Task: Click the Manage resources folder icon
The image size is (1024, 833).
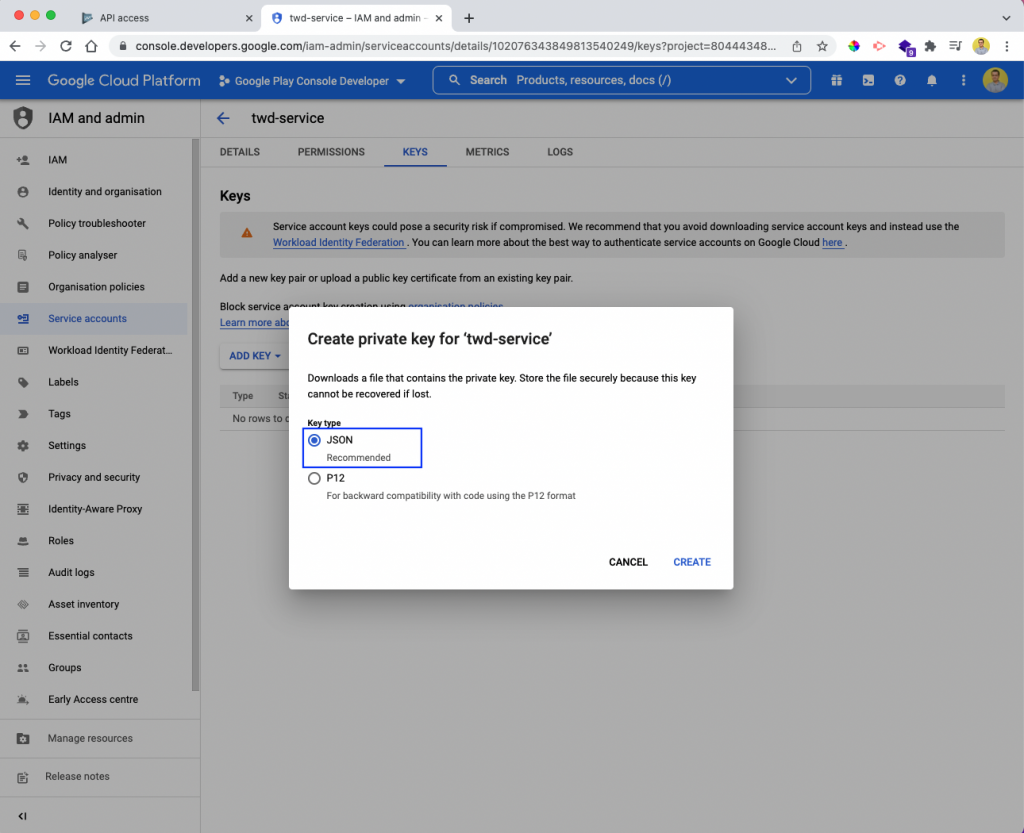Action: [23, 738]
